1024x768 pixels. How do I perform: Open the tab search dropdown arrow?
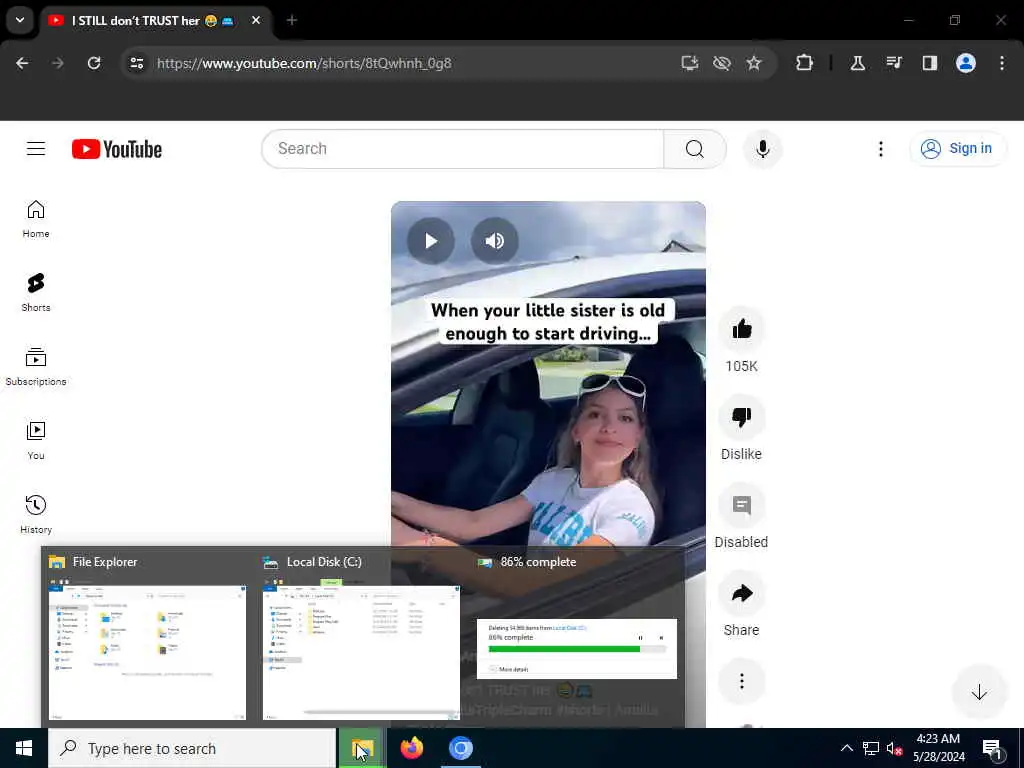pyautogui.click(x=20, y=20)
